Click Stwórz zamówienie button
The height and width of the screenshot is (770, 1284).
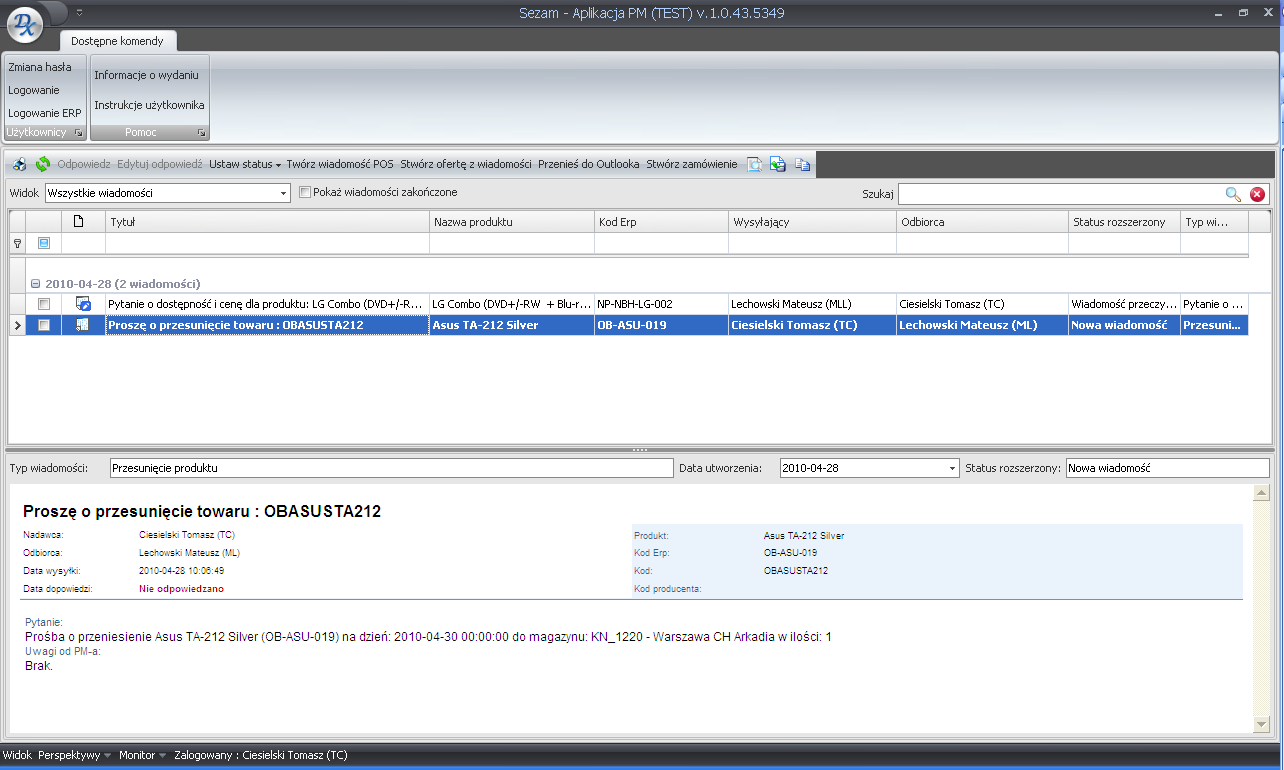[x=692, y=164]
